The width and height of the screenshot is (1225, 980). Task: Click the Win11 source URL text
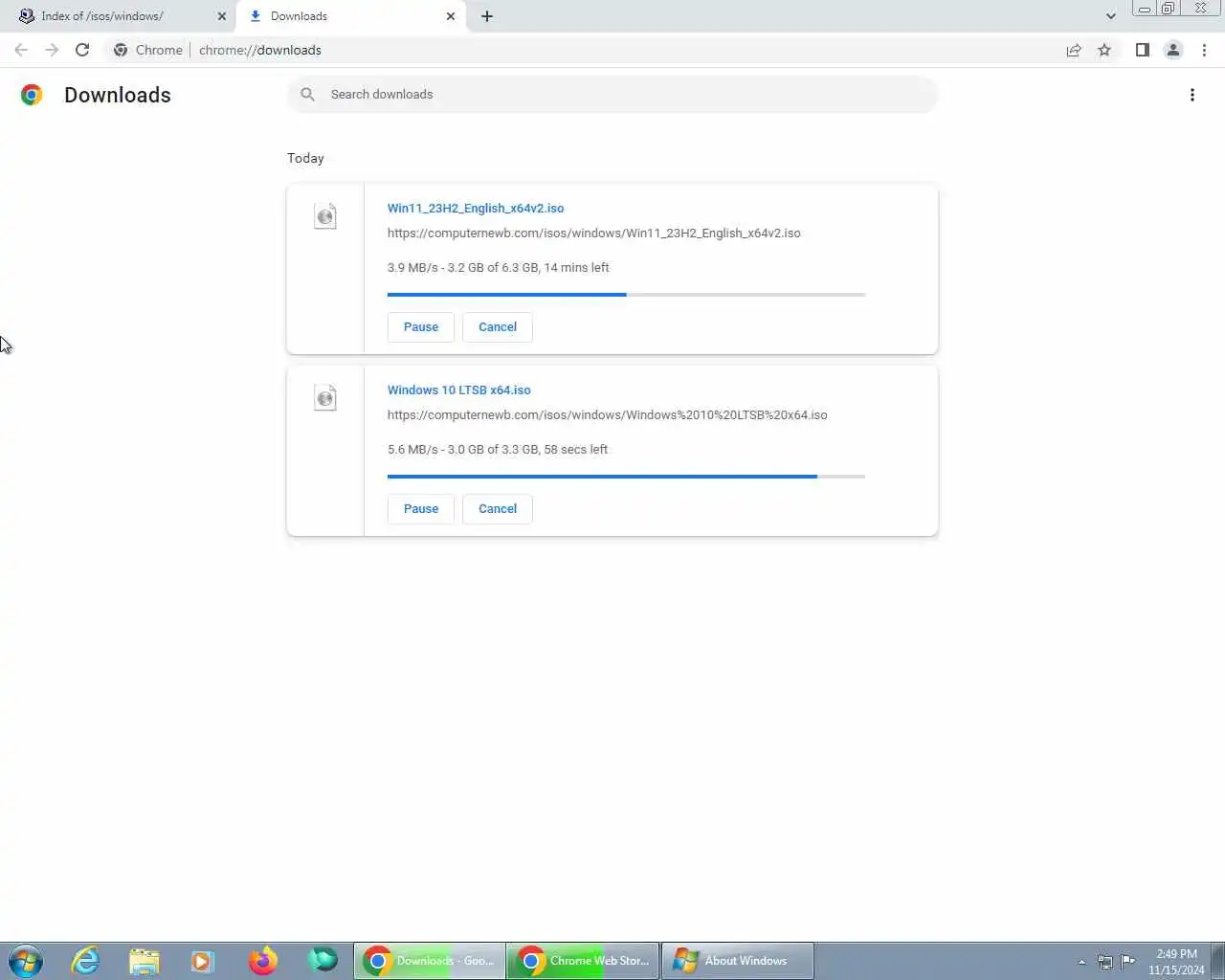tap(594, 233)
